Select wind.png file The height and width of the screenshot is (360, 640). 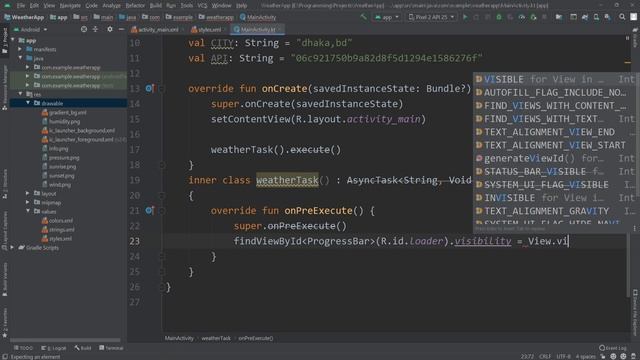coord(56,184)
